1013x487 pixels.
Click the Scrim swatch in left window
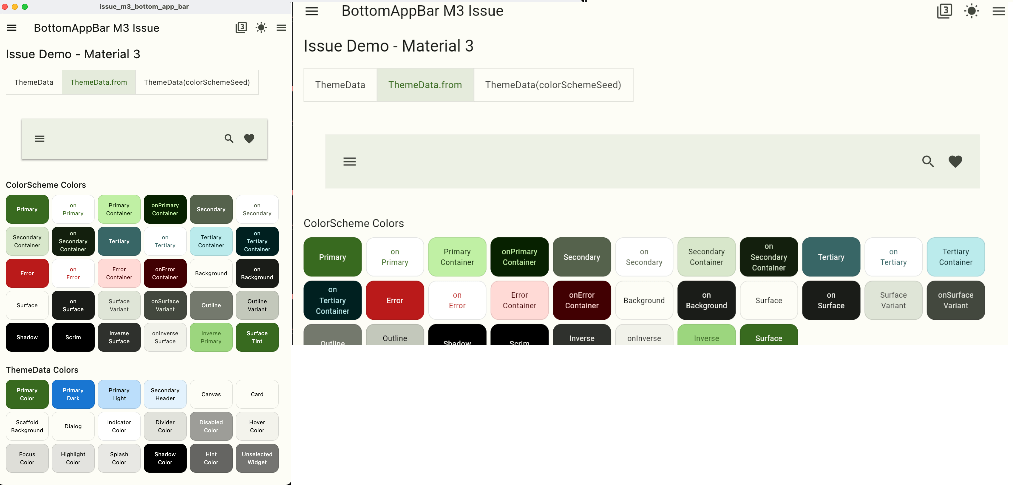coord(73,337)
